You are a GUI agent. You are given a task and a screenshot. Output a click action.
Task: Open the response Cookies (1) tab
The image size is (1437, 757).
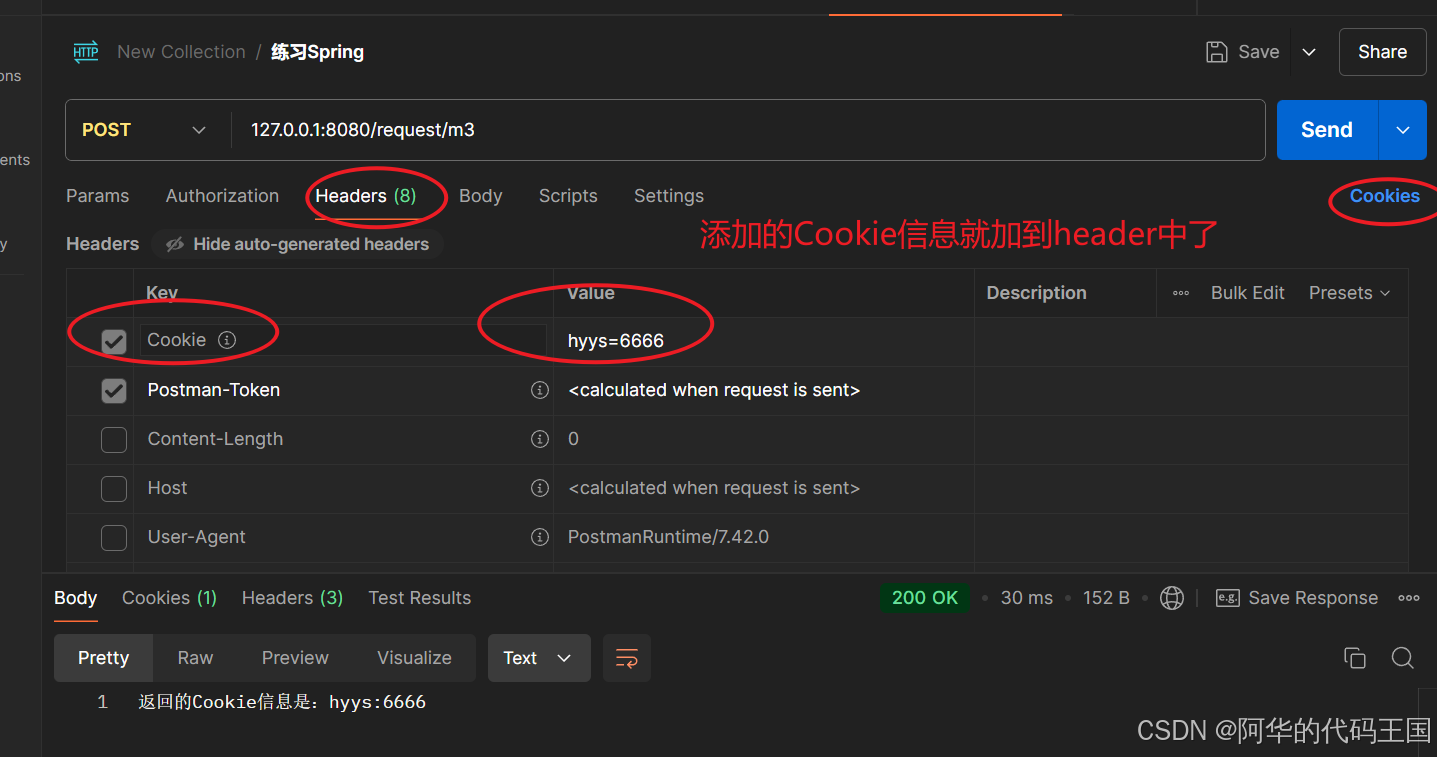[169, 598]
